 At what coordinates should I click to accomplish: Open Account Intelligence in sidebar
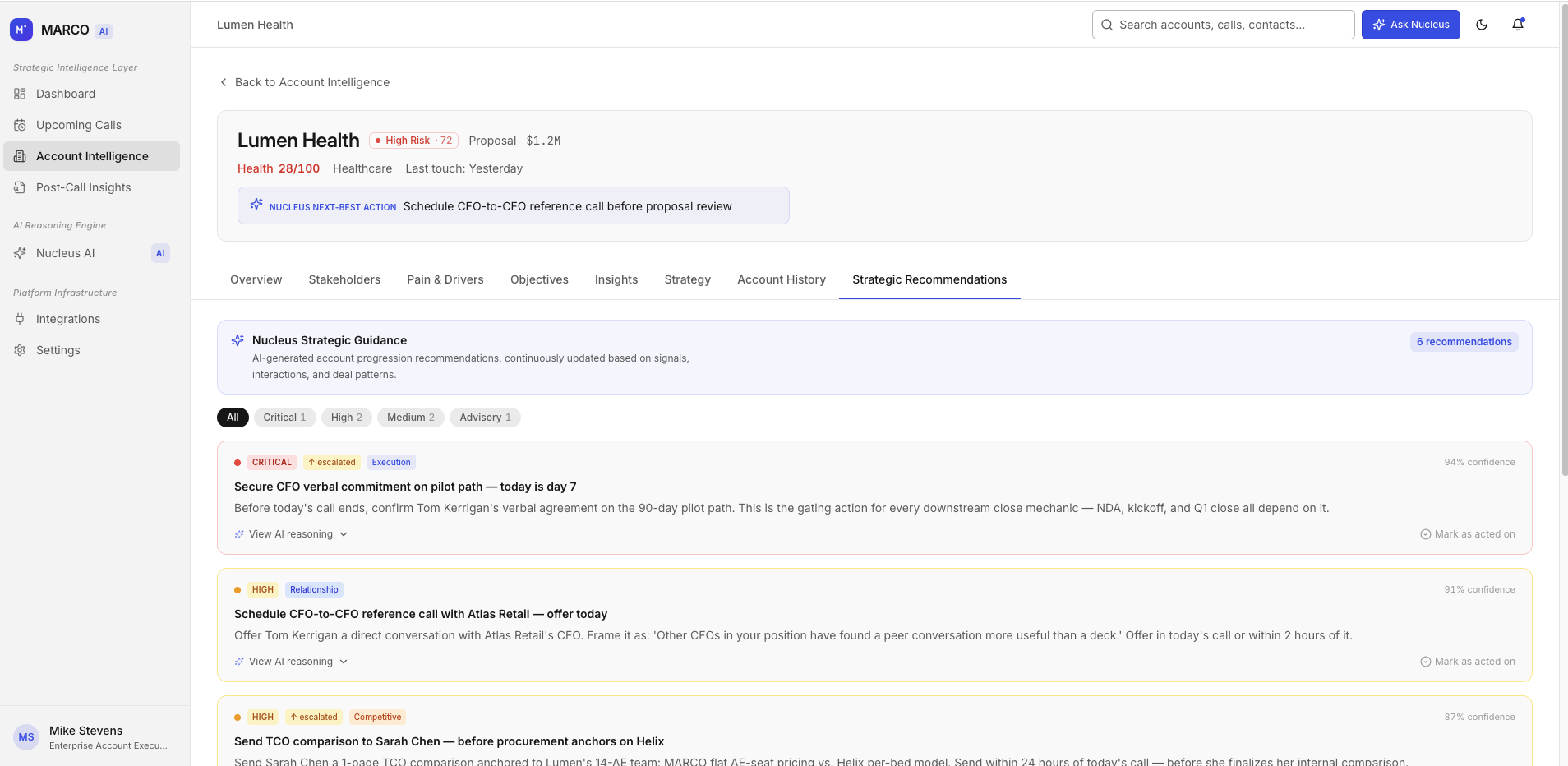[92, 156]
